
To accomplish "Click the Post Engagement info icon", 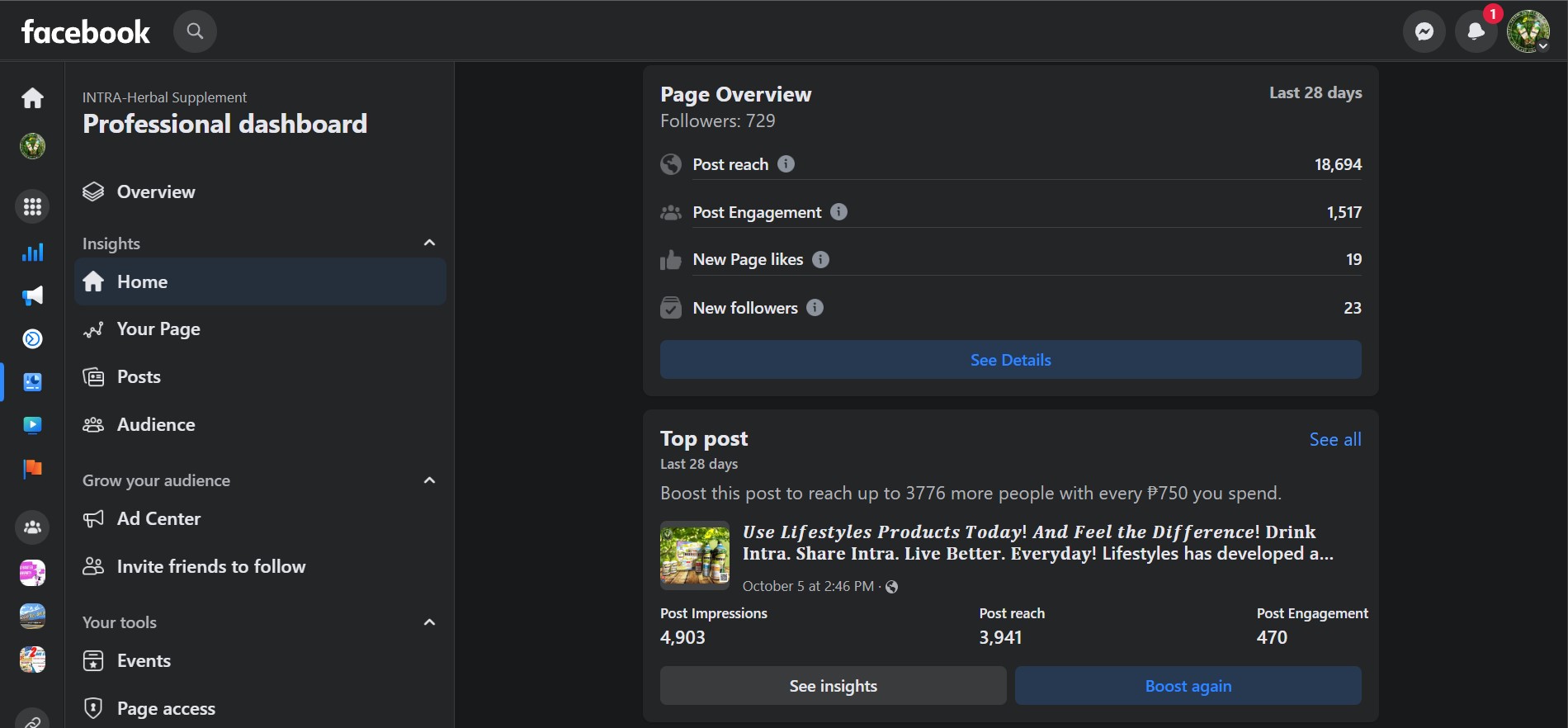I will pyautogui.click(x=839, y=211).
